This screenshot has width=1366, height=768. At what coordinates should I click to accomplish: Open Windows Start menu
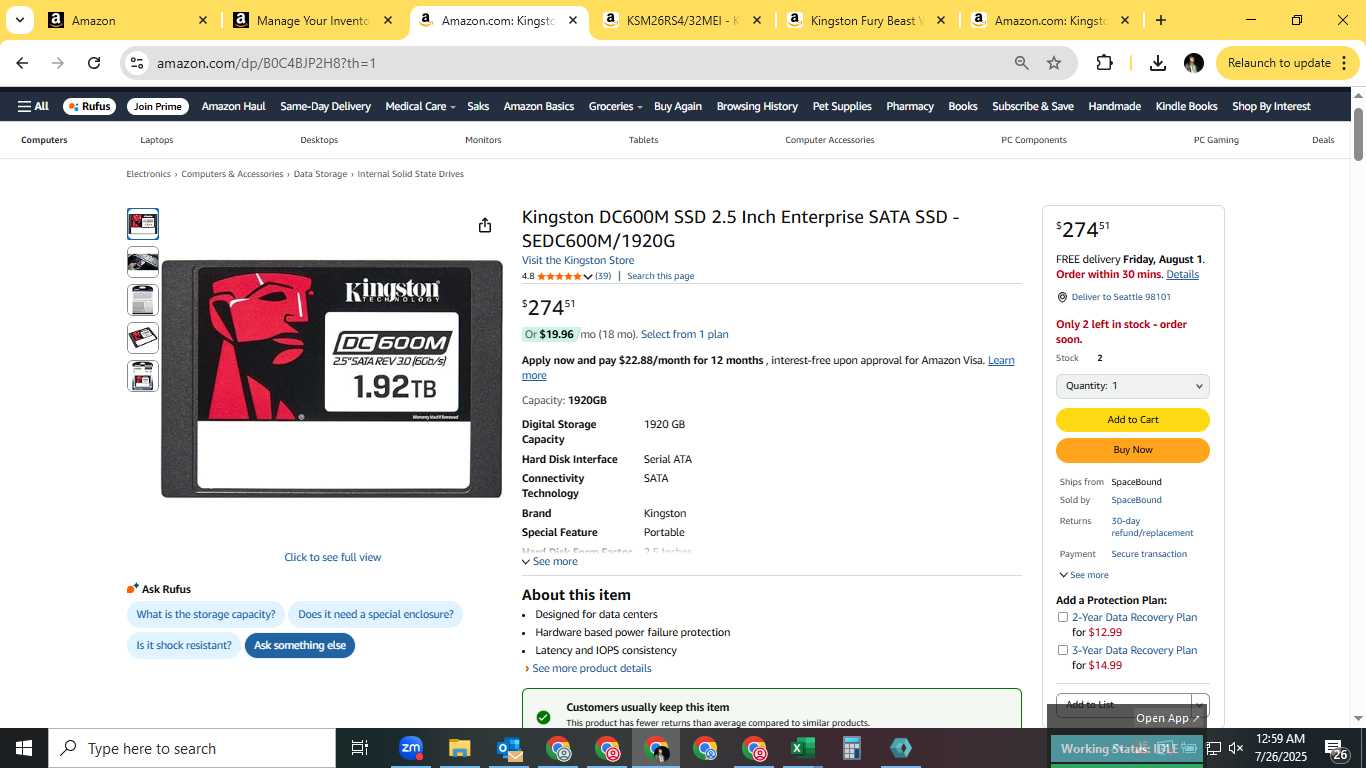(24, 748)
